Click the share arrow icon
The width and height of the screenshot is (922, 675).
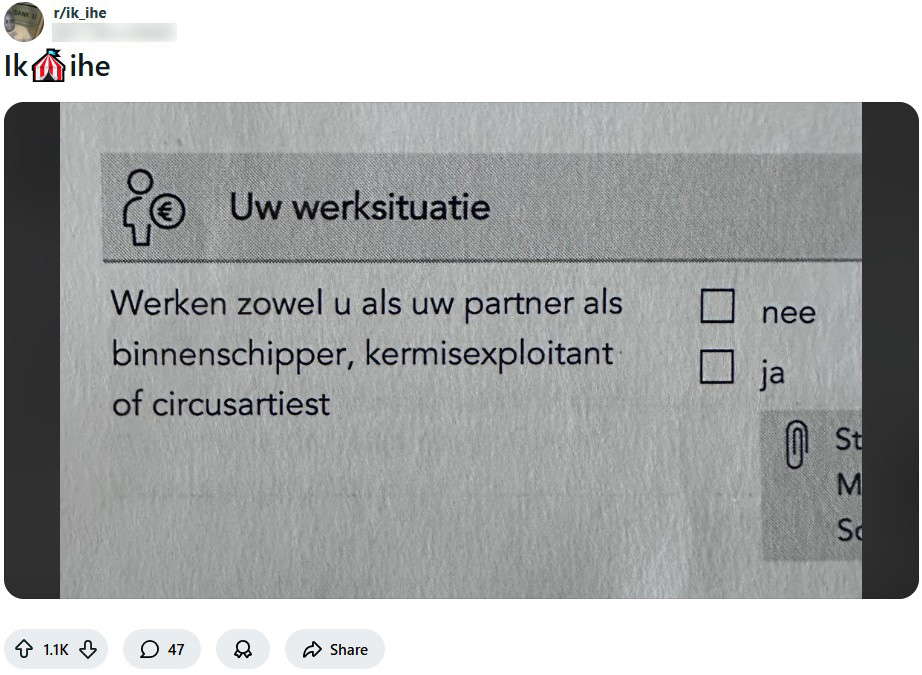pos(312,650)
